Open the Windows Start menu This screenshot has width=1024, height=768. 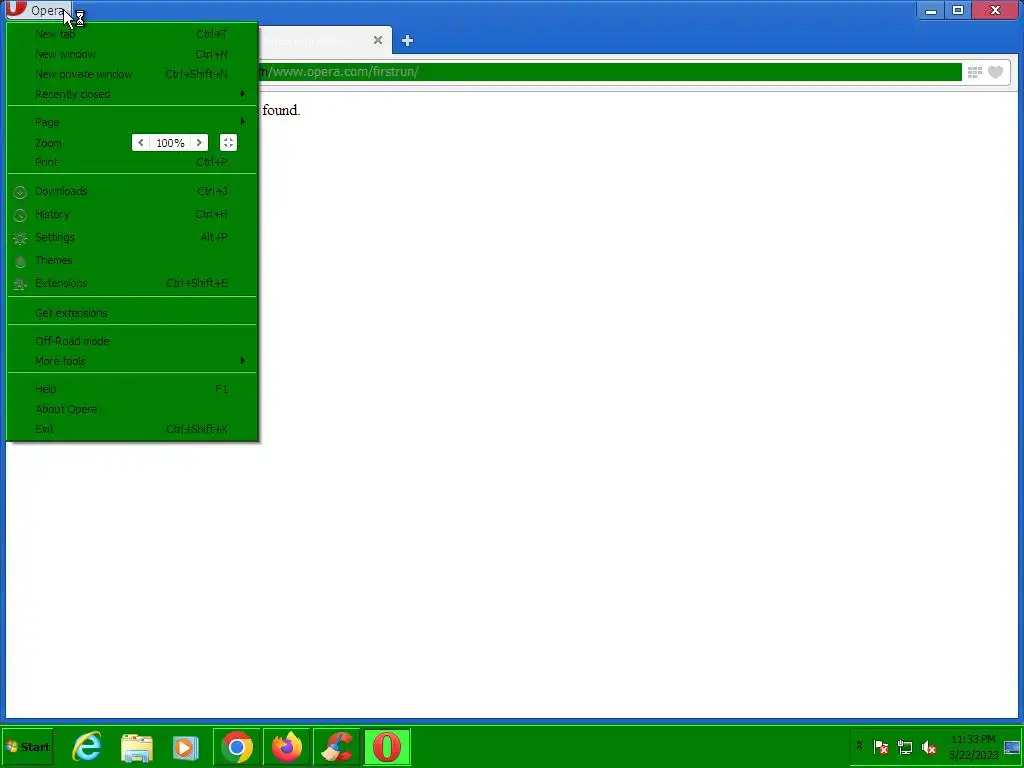[x=27, y=746]
